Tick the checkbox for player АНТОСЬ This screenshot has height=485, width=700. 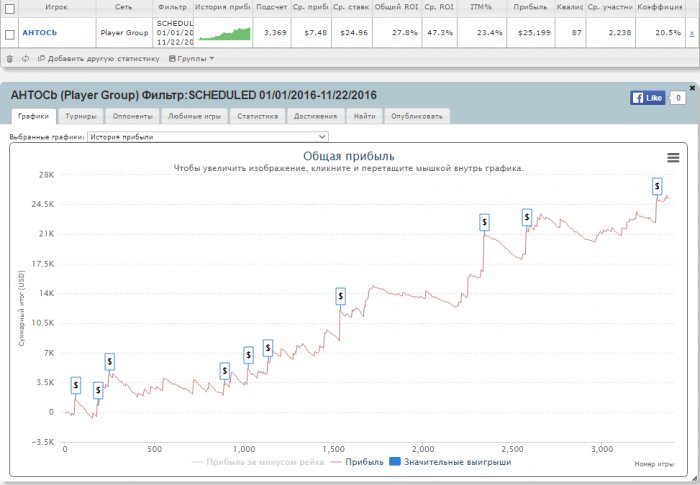[9, 33]
